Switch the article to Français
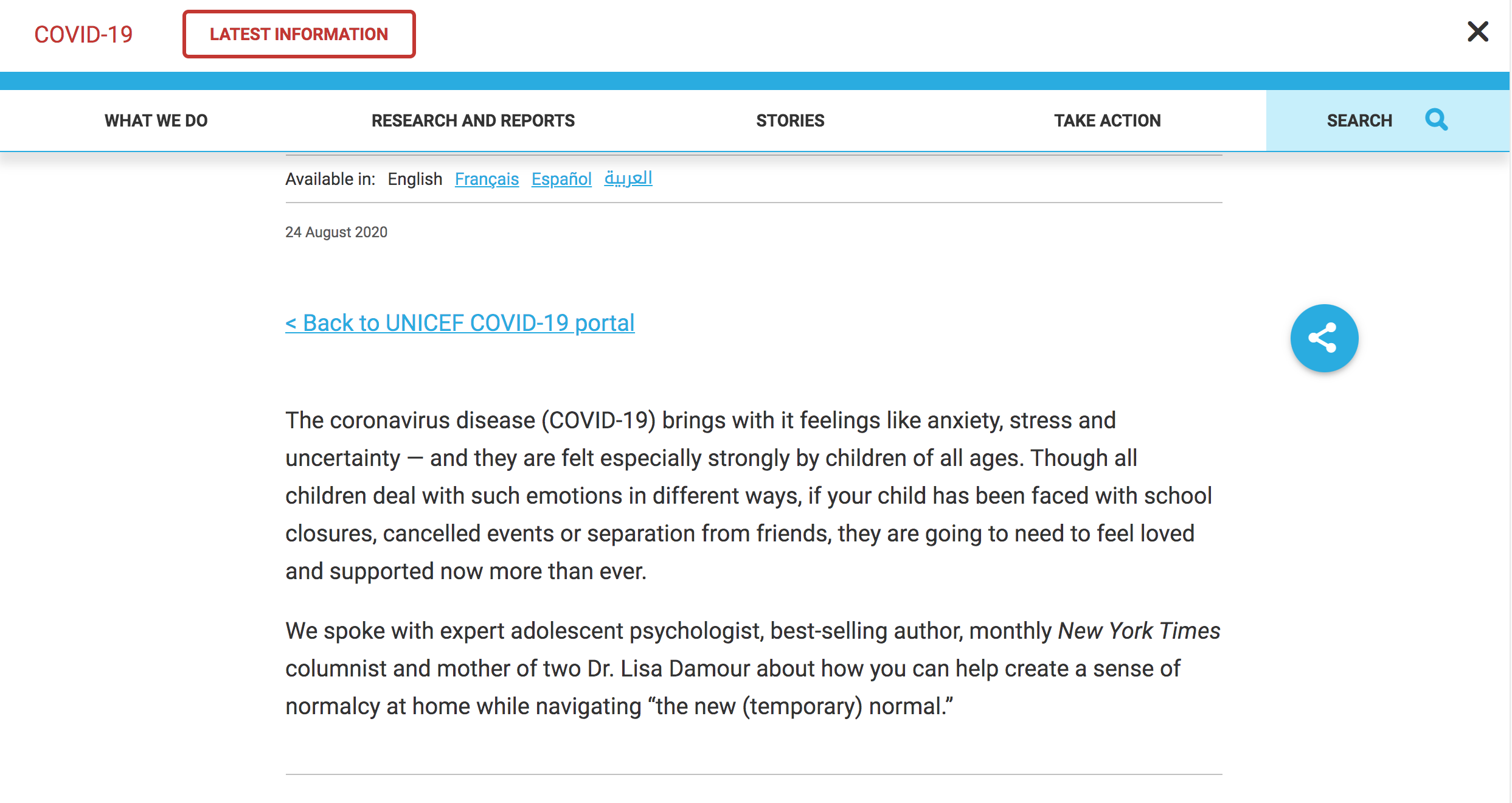Viewport: 1512px width, 803px height. 487,179
